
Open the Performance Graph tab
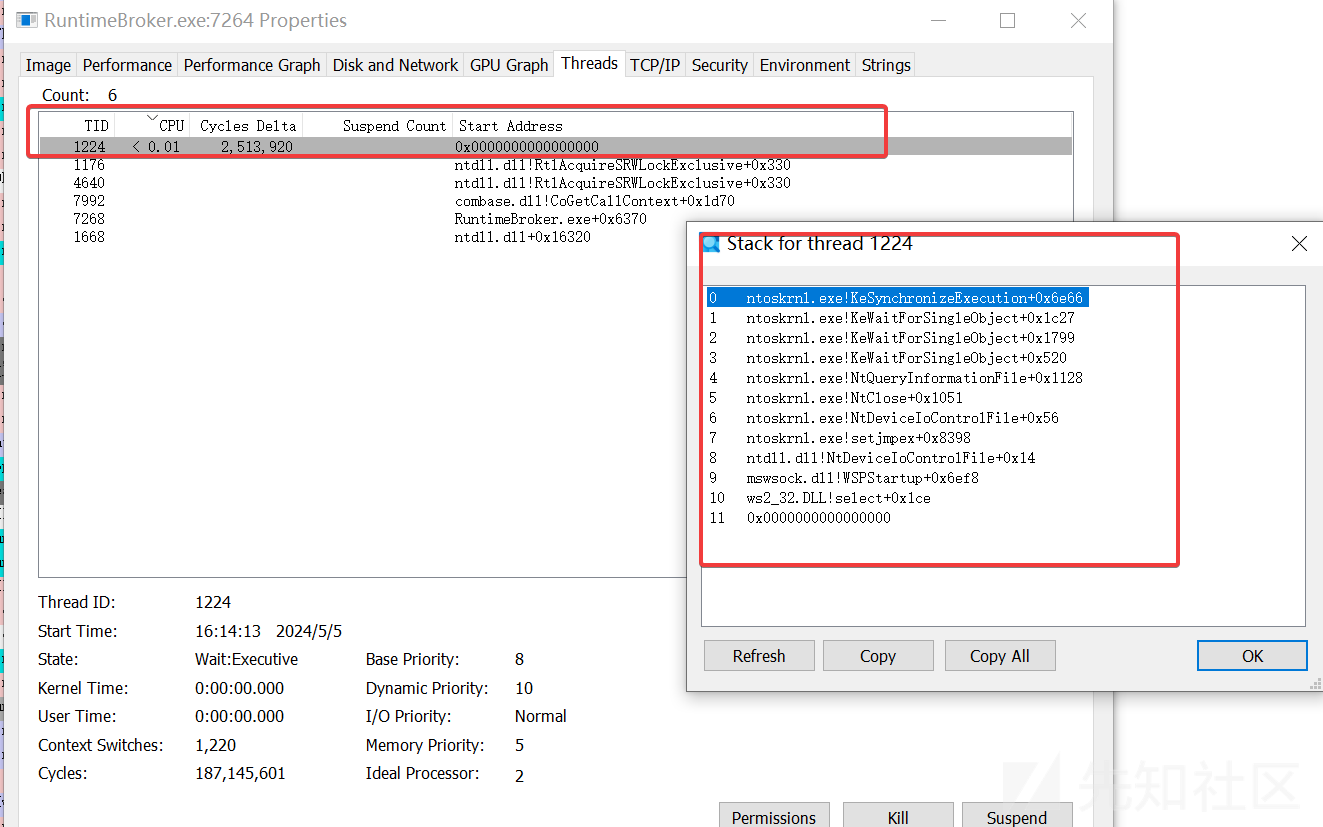252,65
